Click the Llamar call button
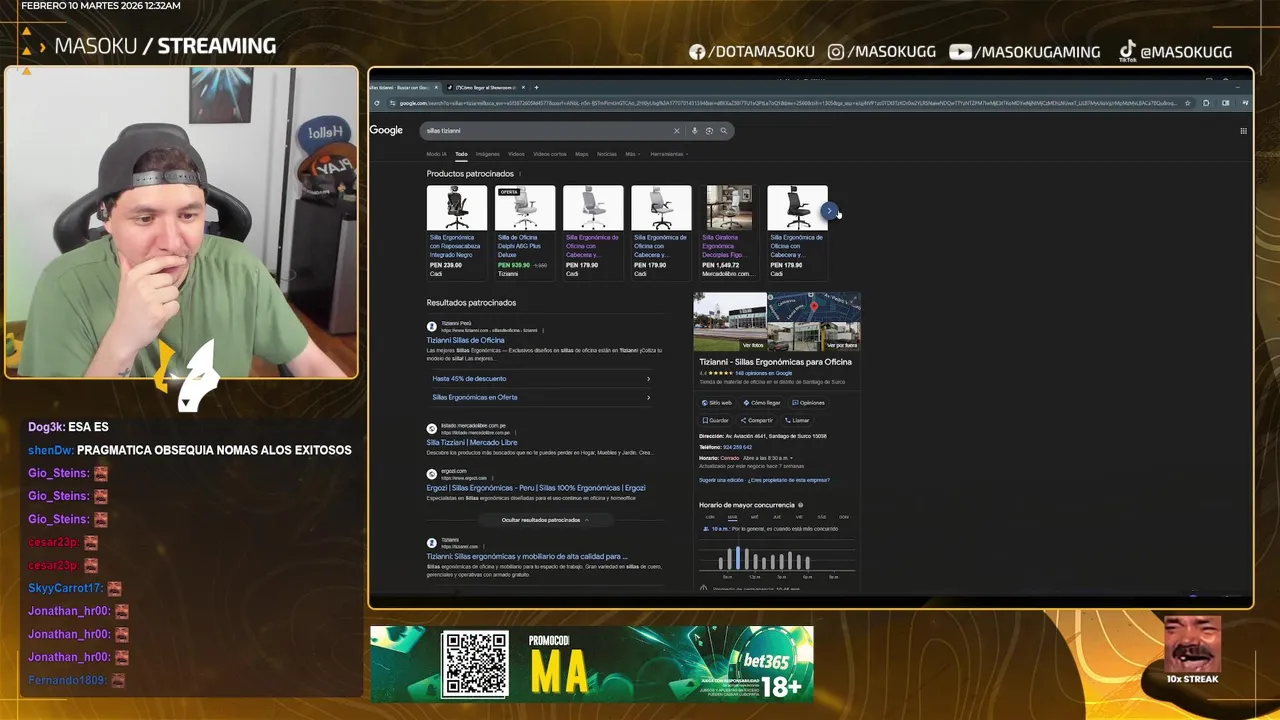The width and height of the screenshot is (1280, 720). coord(797,420)
